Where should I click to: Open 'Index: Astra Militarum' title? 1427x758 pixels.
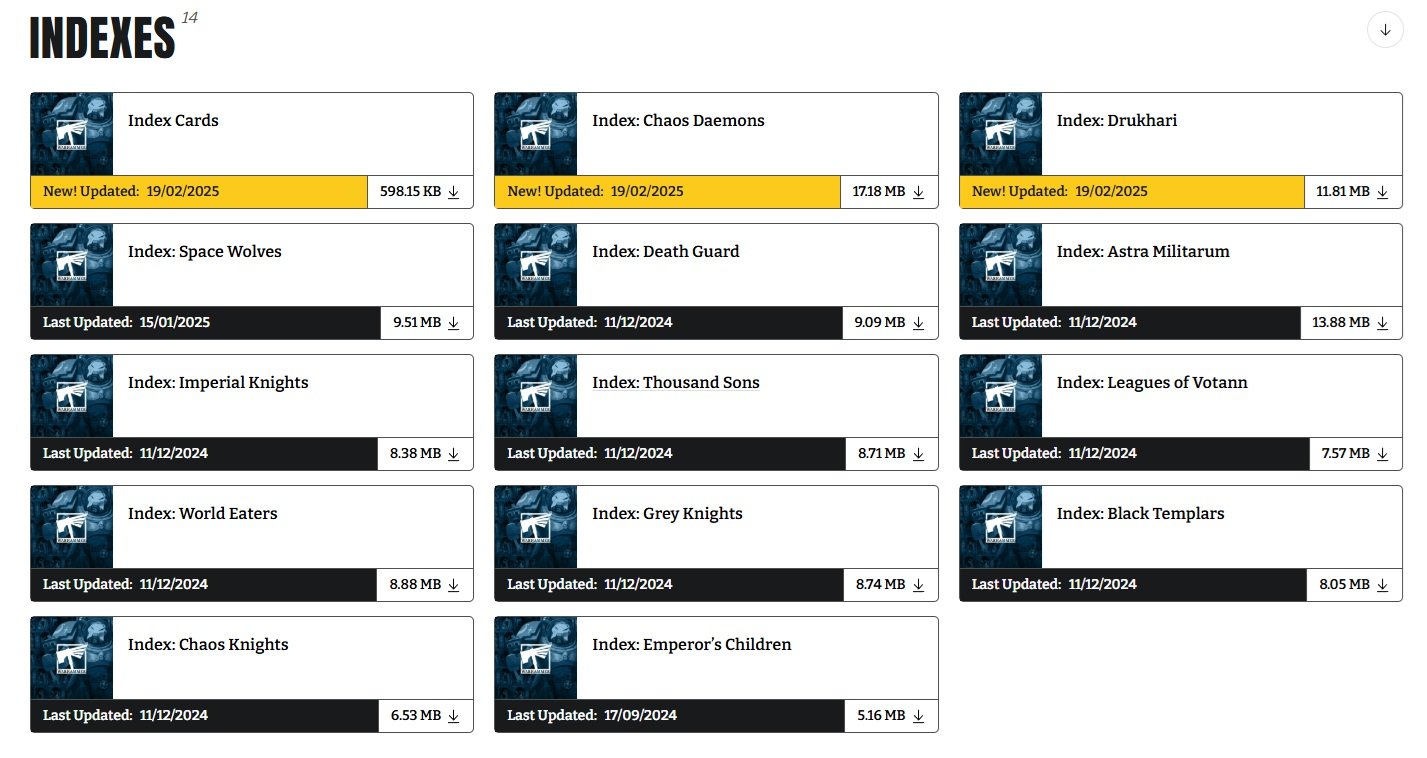[x=1143, y=252]
